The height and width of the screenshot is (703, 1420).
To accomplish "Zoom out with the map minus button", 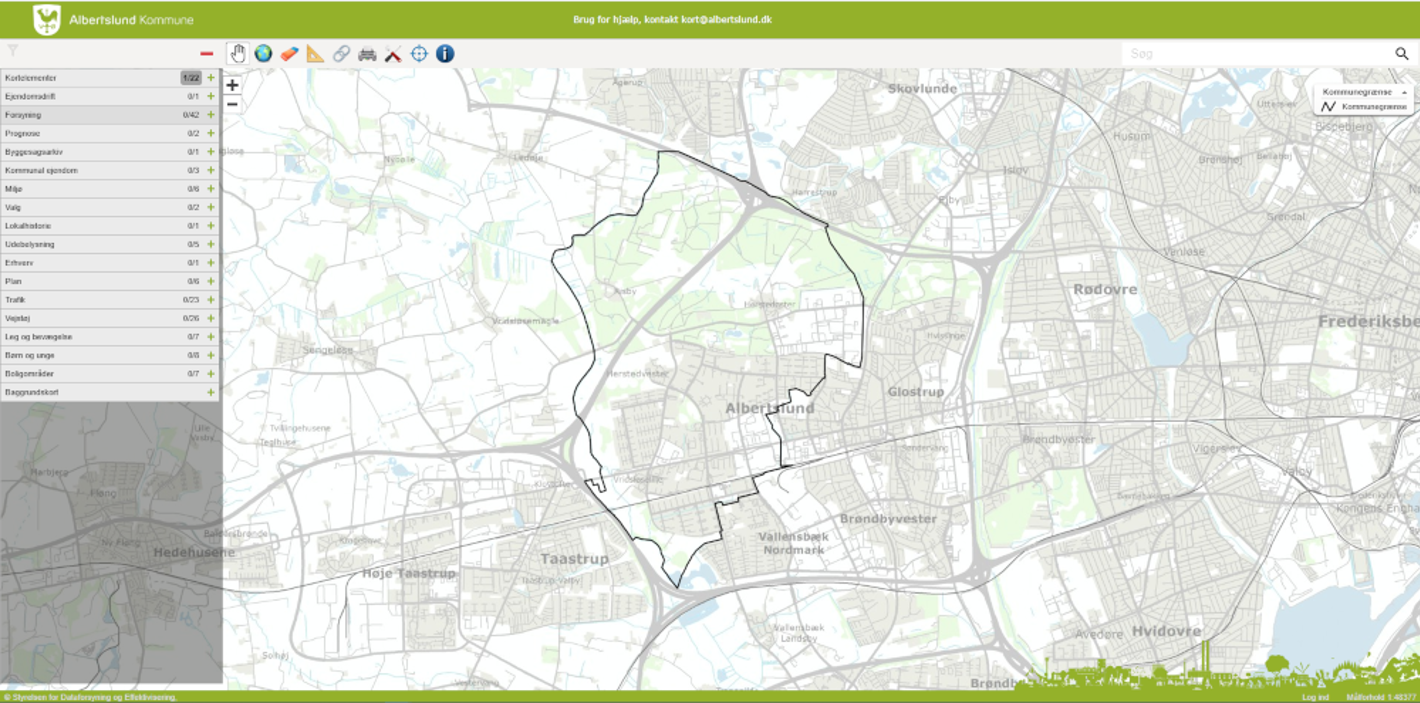I will point(232,104).
